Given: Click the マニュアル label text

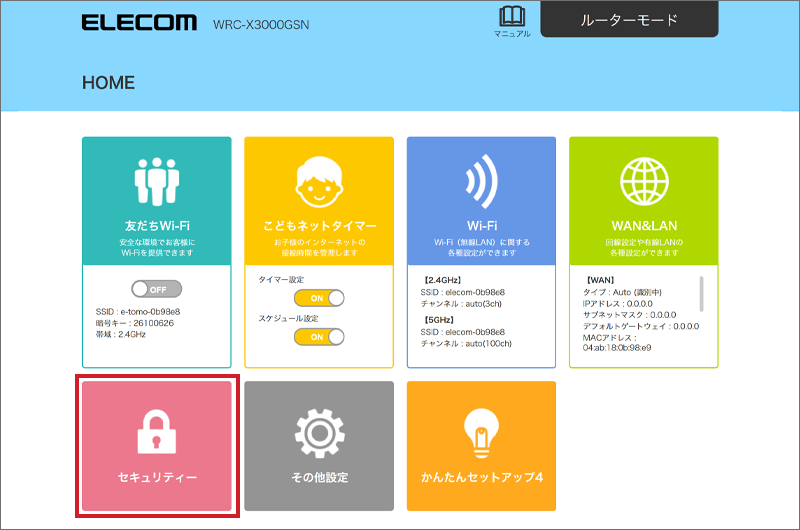Looking at the screenshot, I should pyautogui.click(x=512, y=34).
